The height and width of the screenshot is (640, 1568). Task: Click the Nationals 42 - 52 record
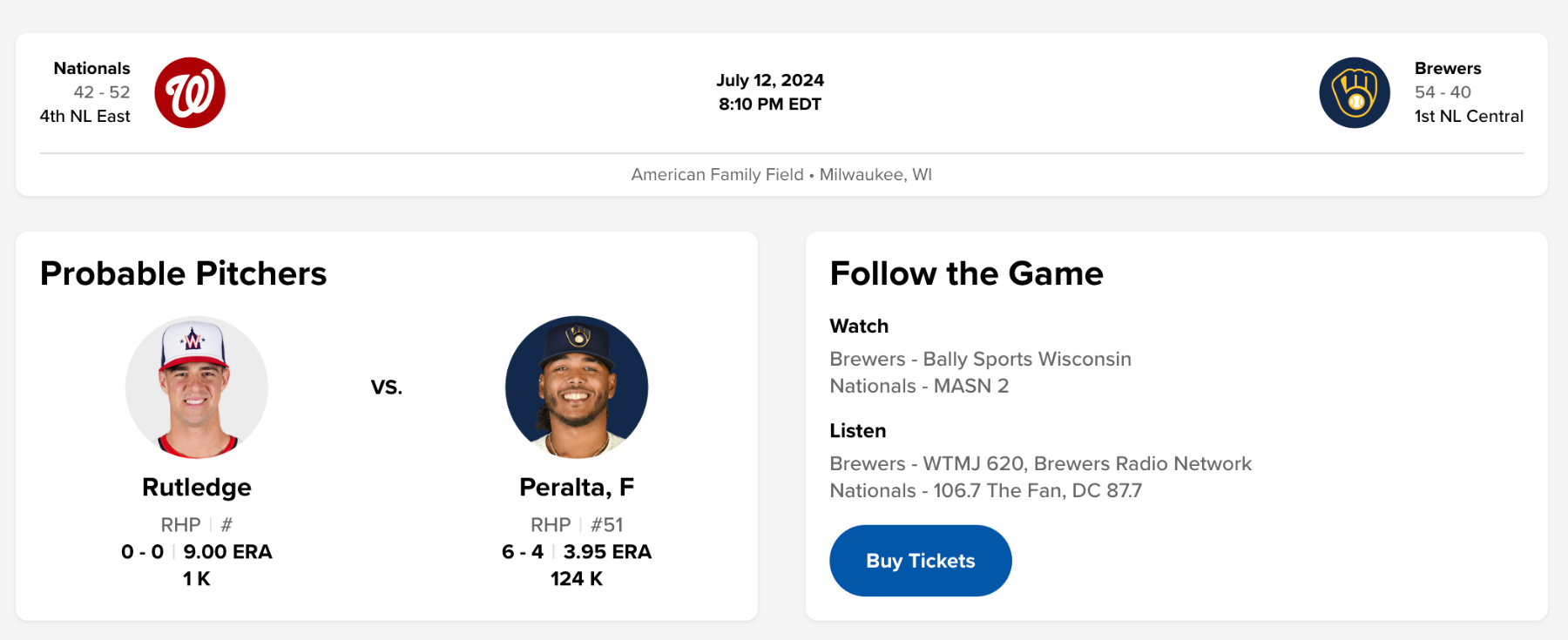[x=102, y=92]
